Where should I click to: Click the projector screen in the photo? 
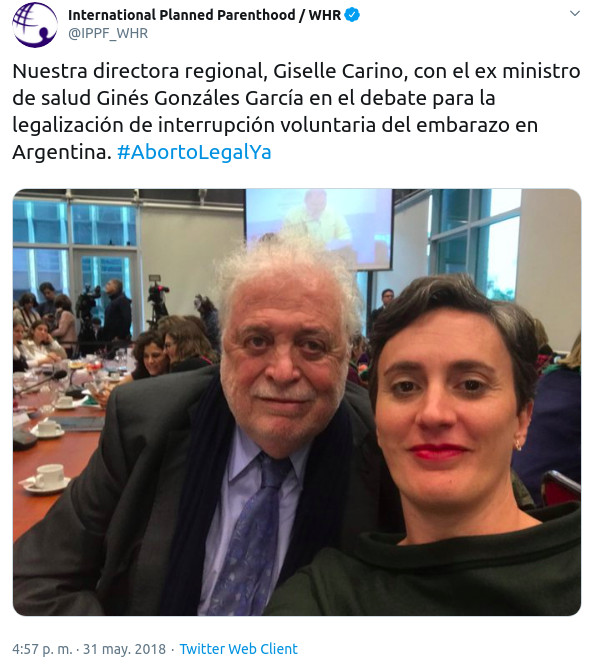(x=319, y=229)
